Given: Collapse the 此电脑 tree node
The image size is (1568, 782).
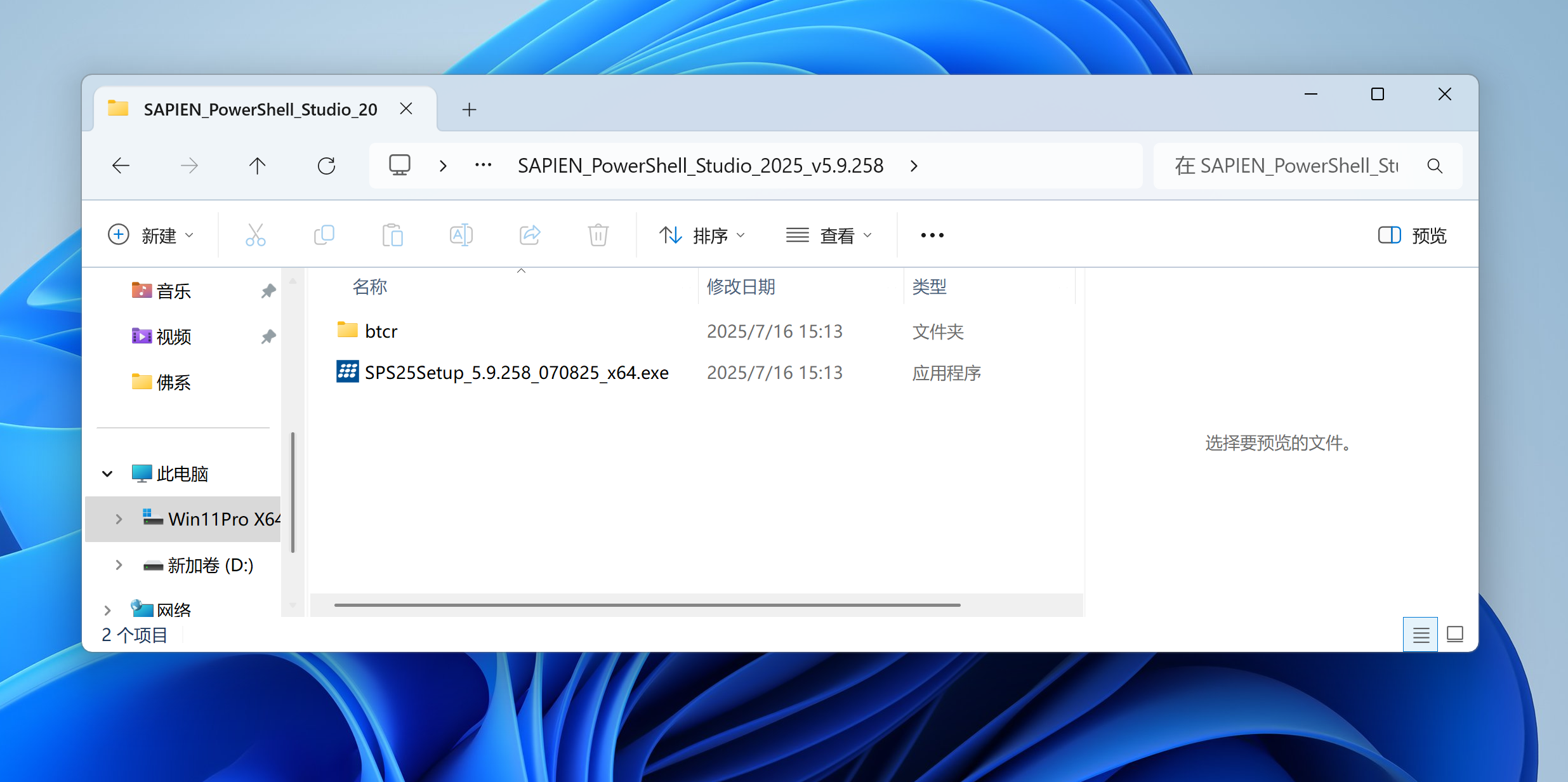Looking at the screenshot, I should click(107, 474).
